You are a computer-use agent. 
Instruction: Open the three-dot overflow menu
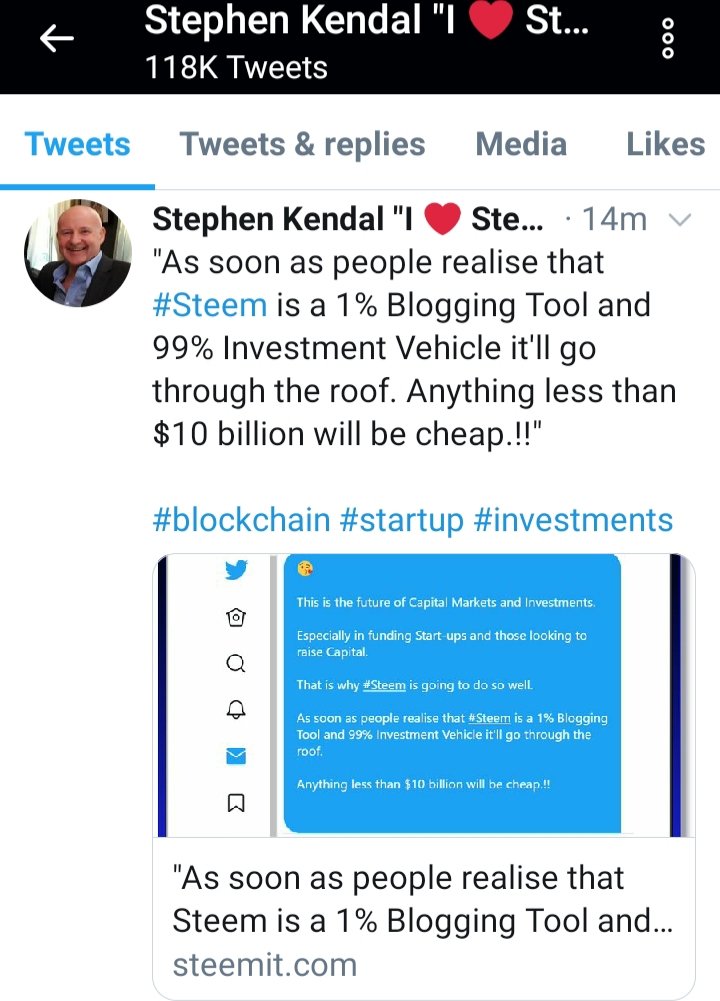click(668, 39)
